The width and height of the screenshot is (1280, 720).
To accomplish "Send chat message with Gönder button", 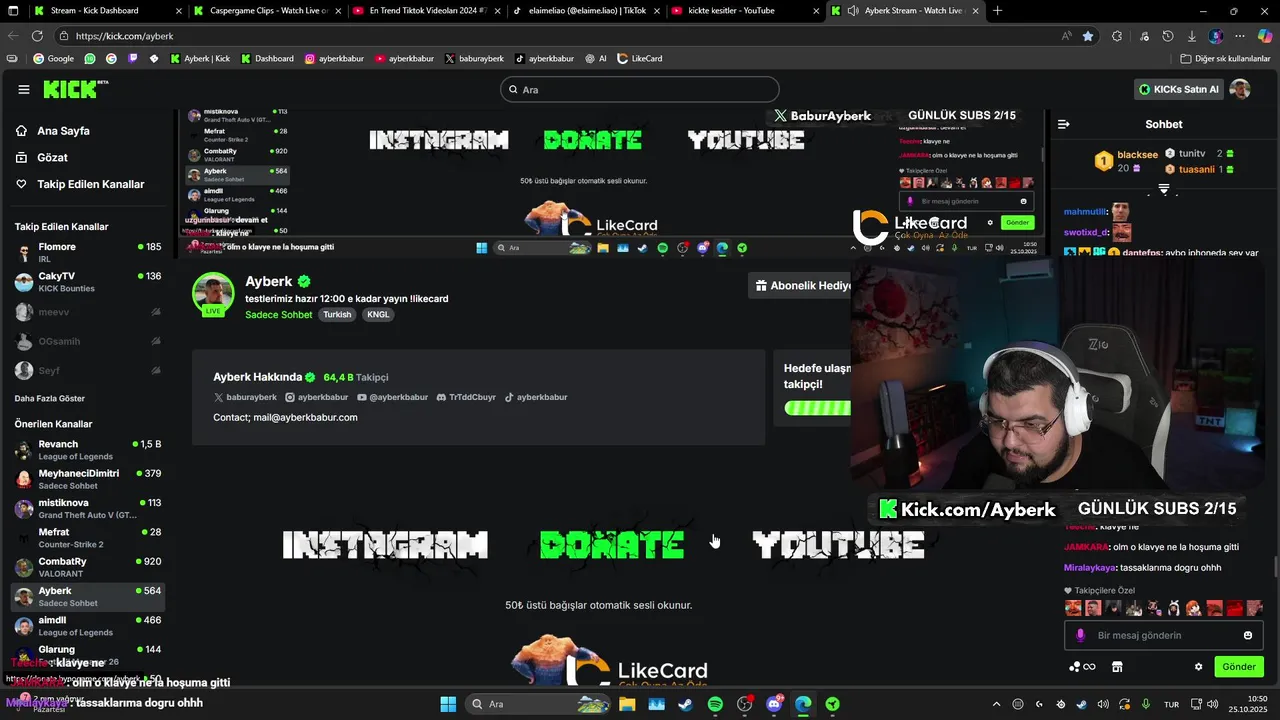I will click(1238, 667).
